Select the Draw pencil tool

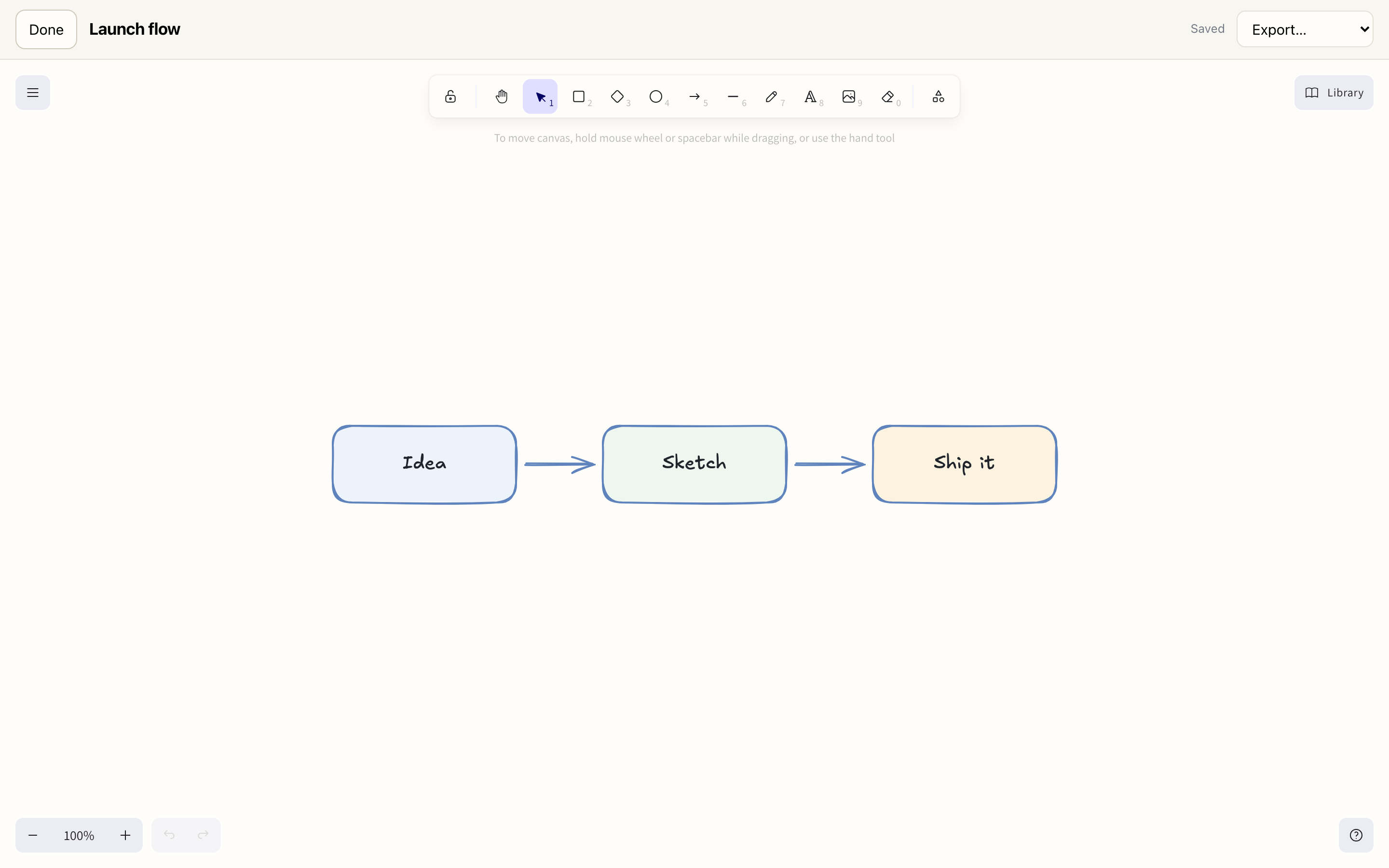point(771,96)
